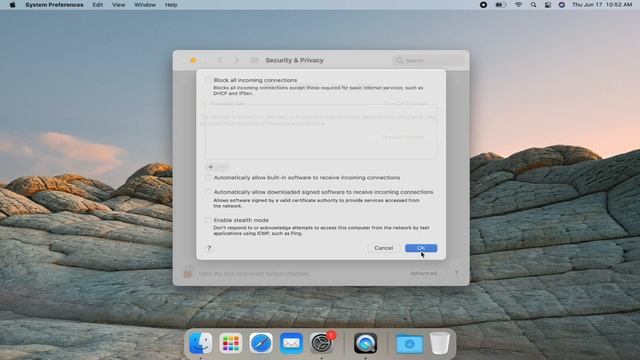Cancel the firewall options dialog
This screenshot has width=640, height=360.
coord(383,248)
